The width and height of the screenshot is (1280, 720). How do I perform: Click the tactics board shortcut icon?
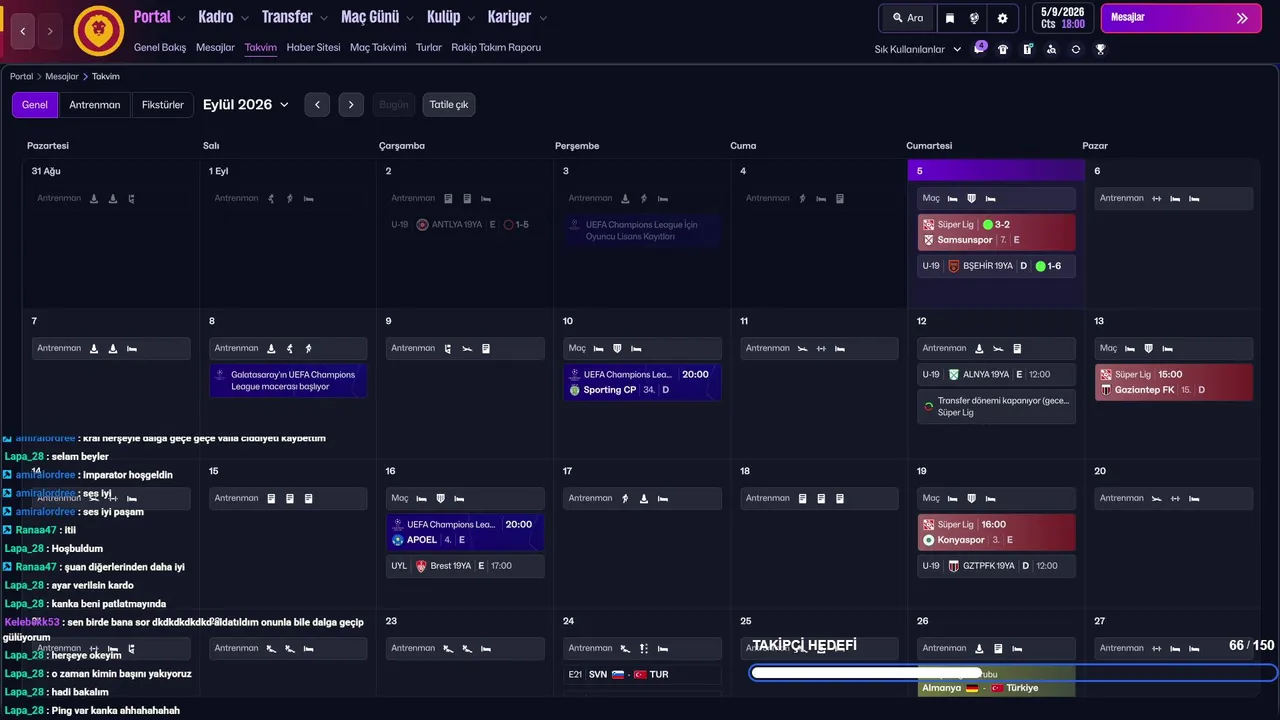click(1027, 49)
